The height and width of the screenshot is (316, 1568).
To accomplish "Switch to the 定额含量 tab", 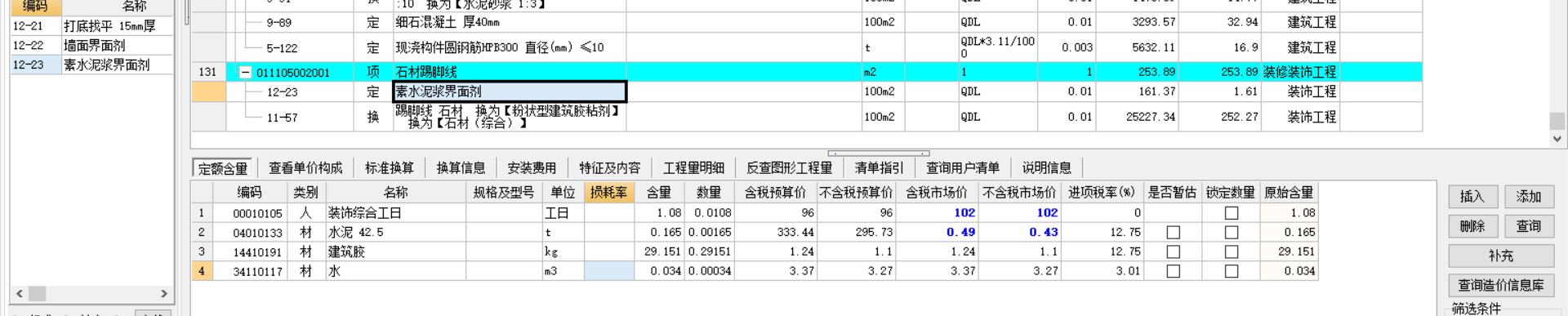I will [x=223, y=168].
